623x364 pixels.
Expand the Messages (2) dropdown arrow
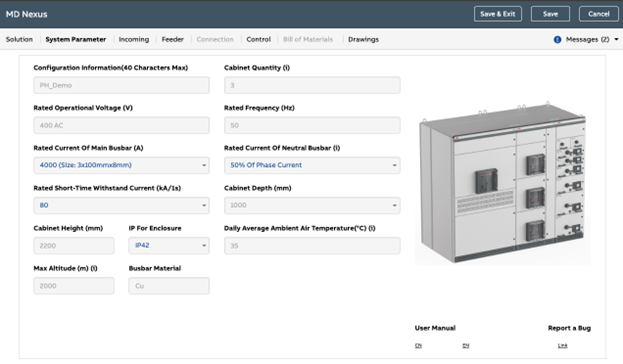point(616,39)
